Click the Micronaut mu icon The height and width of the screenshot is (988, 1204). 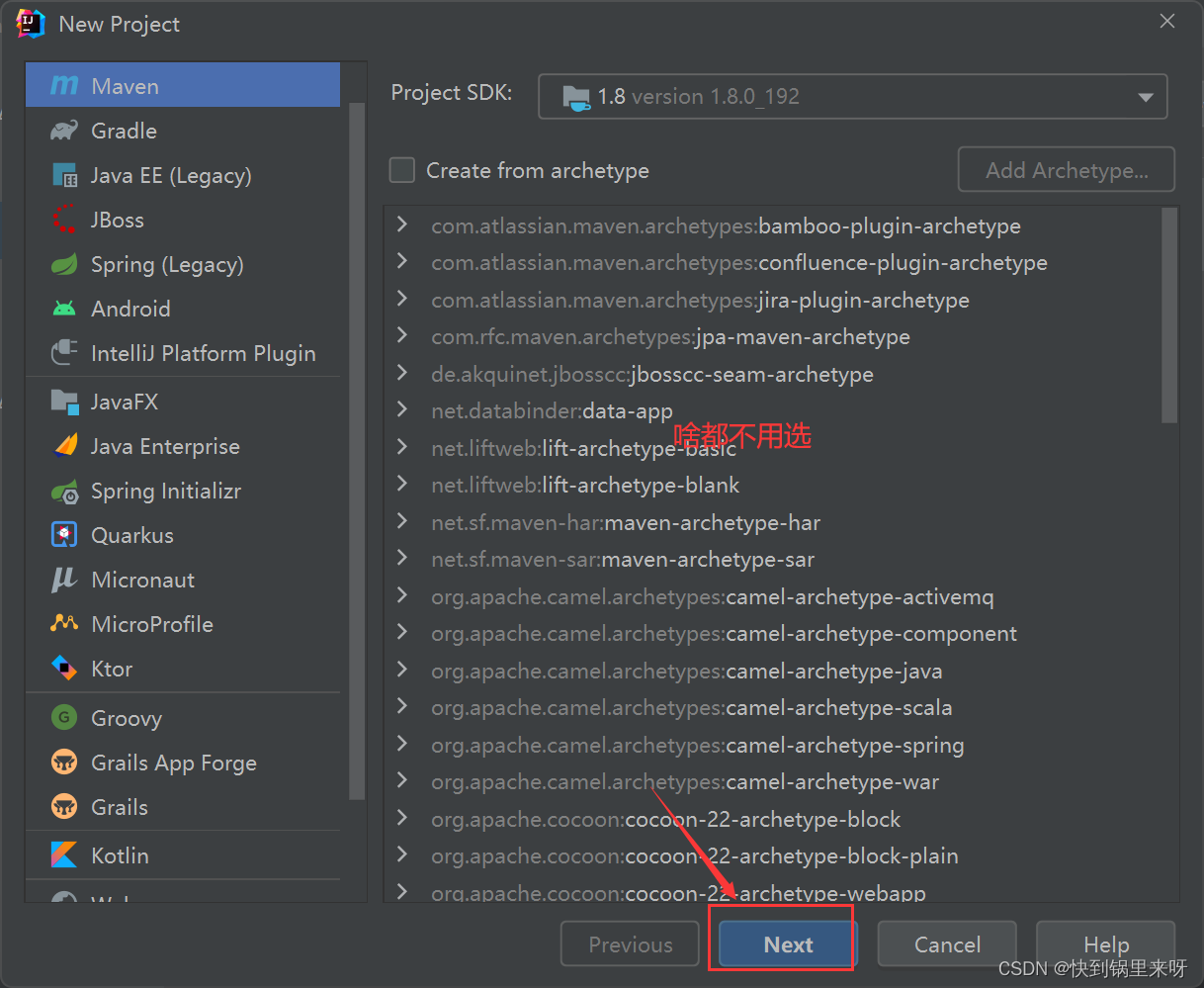[x=64, y=580]
